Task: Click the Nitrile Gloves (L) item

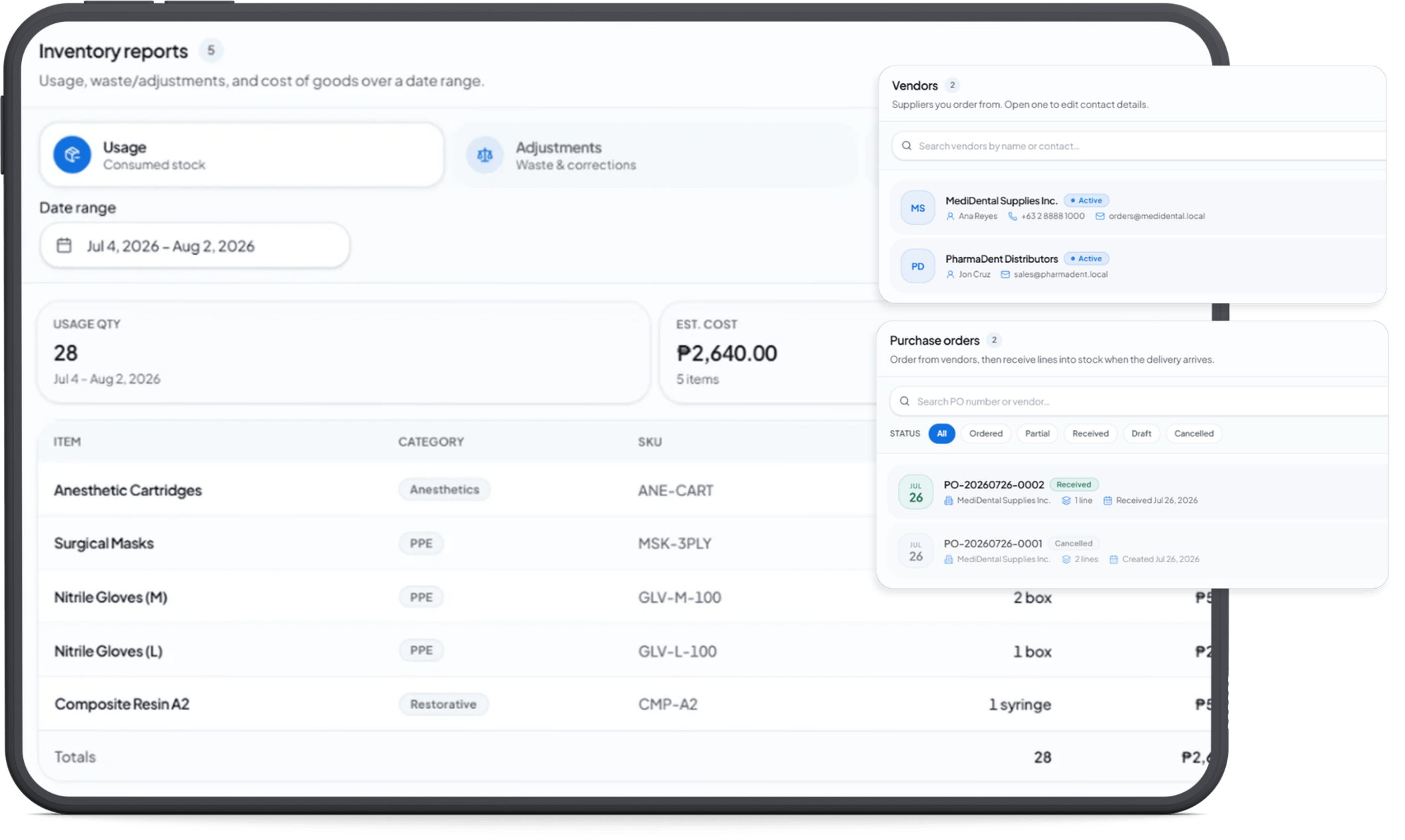Action: coord(108,650)
